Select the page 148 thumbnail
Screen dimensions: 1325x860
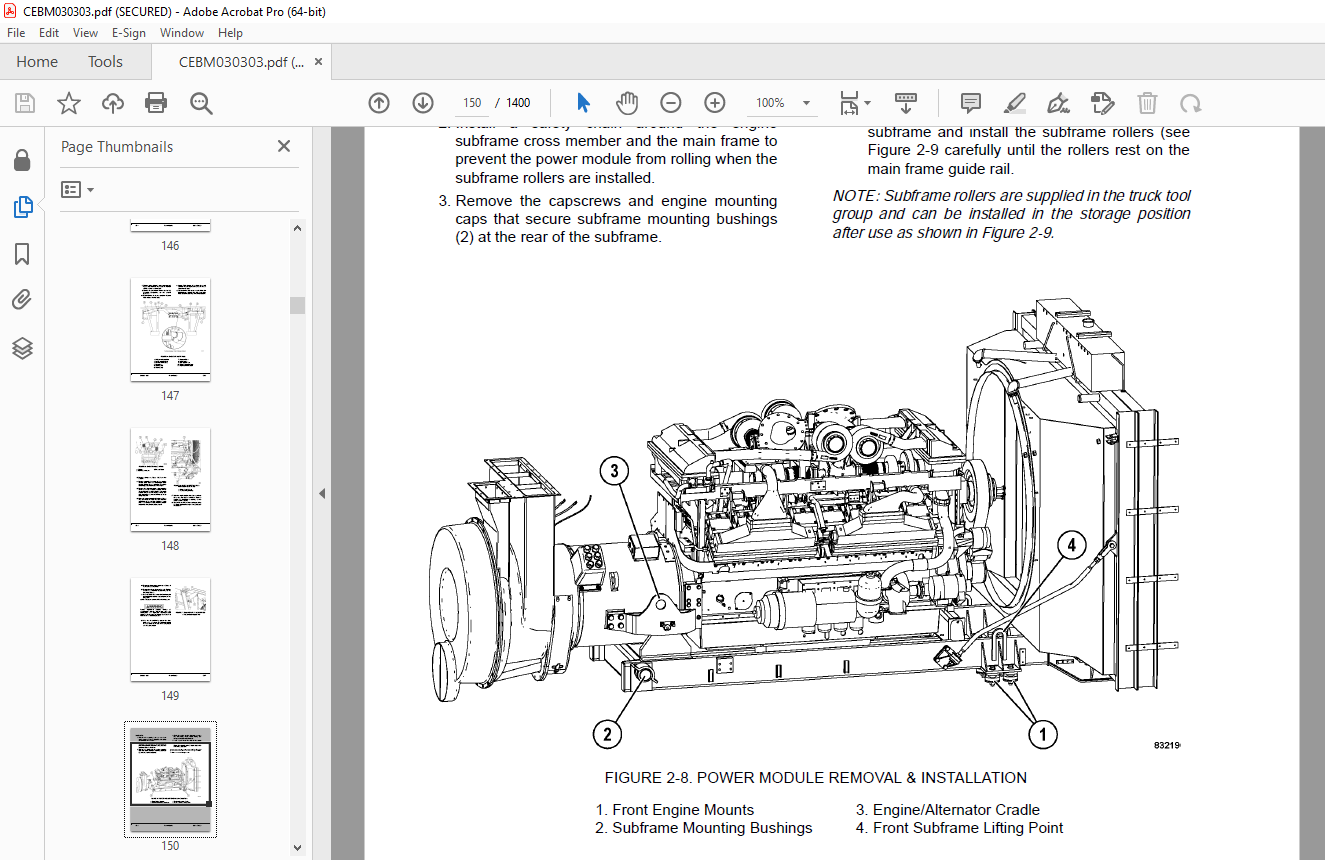[x=170, y=479]
